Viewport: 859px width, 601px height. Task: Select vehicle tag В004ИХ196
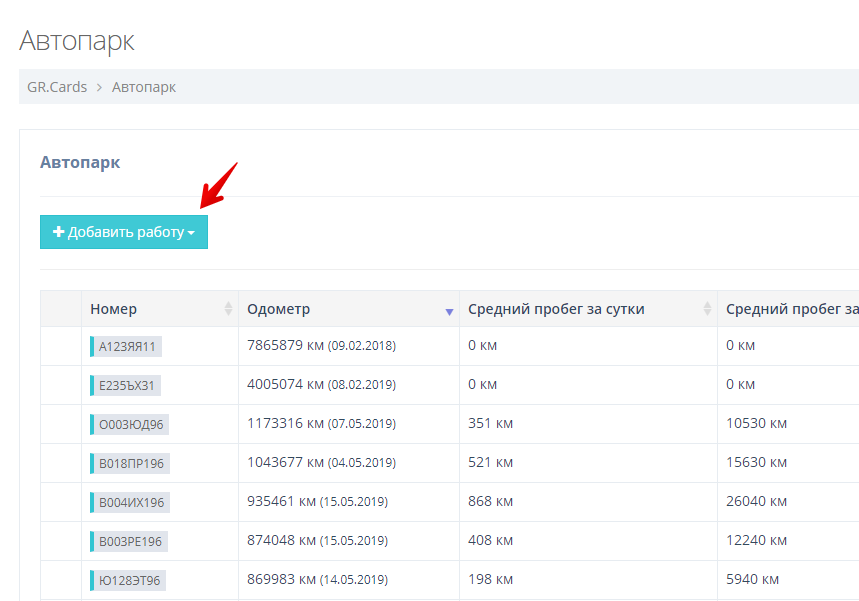(130, 503)
